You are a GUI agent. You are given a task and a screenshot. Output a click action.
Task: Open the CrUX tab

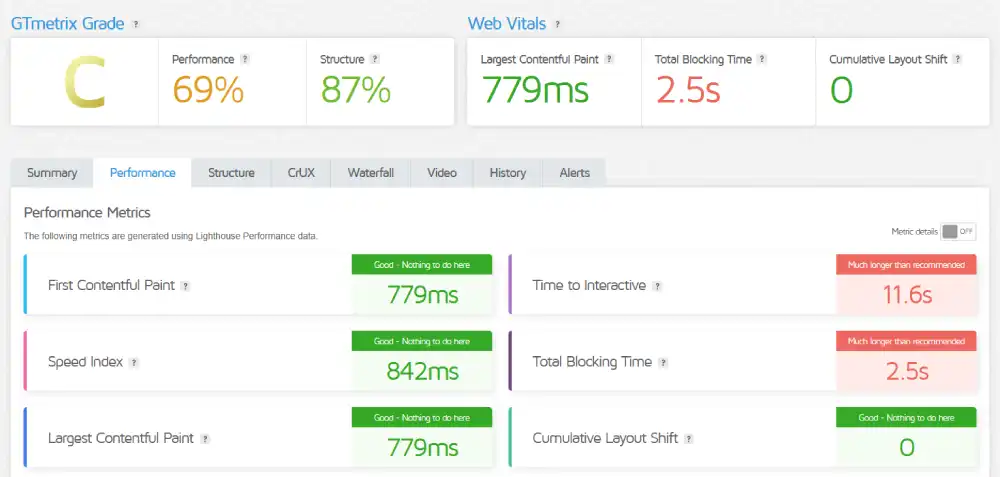point(301,173)
